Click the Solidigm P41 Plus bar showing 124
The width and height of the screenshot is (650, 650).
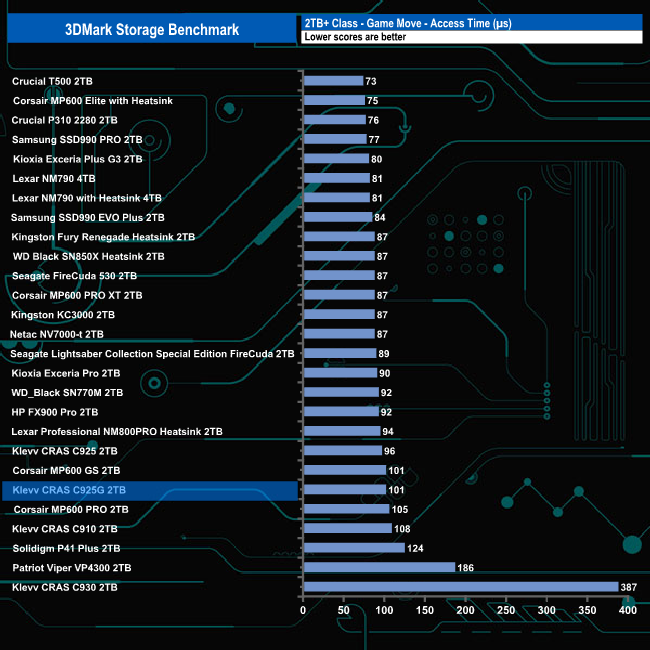[x=354, y=548]
